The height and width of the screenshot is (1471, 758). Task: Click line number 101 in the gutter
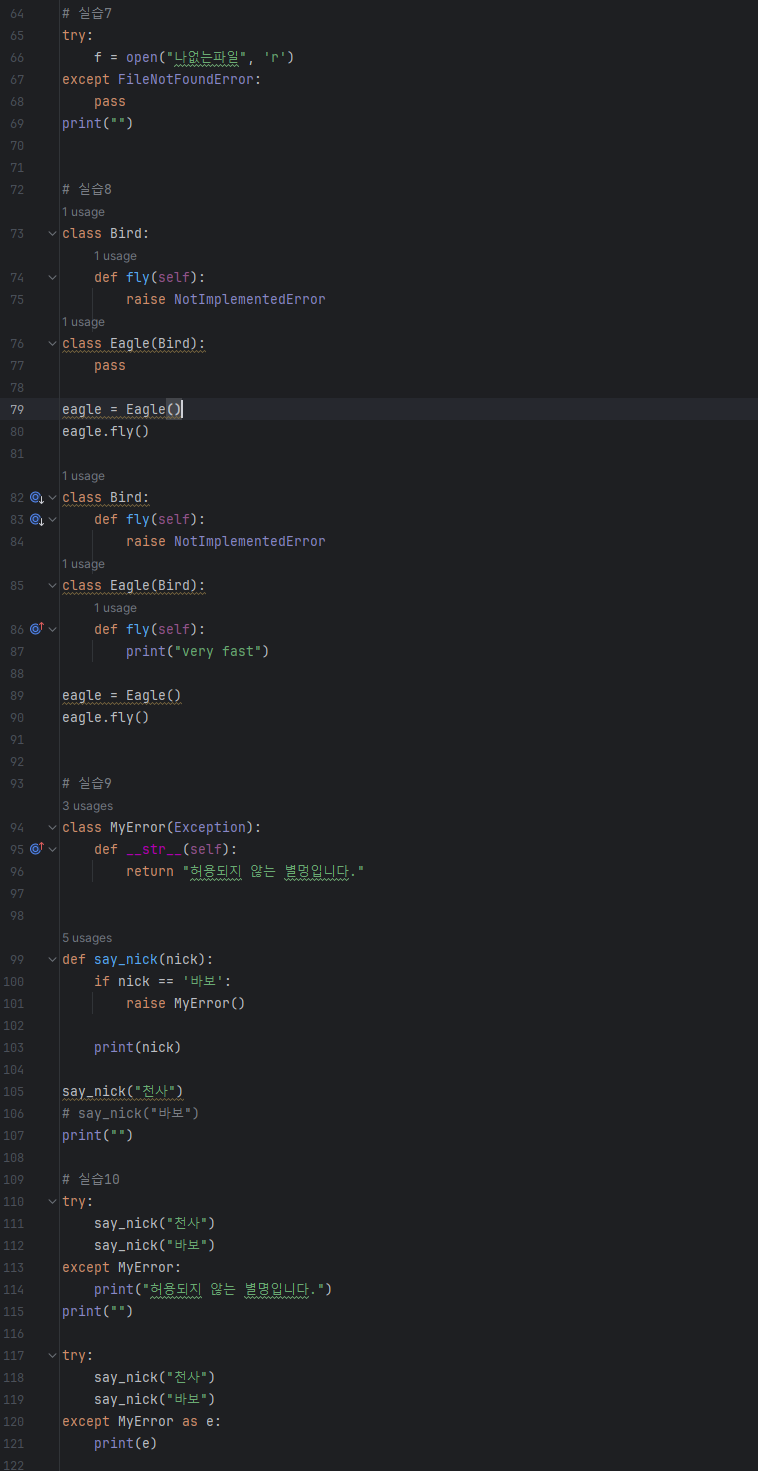click(x=14, y=1003)
